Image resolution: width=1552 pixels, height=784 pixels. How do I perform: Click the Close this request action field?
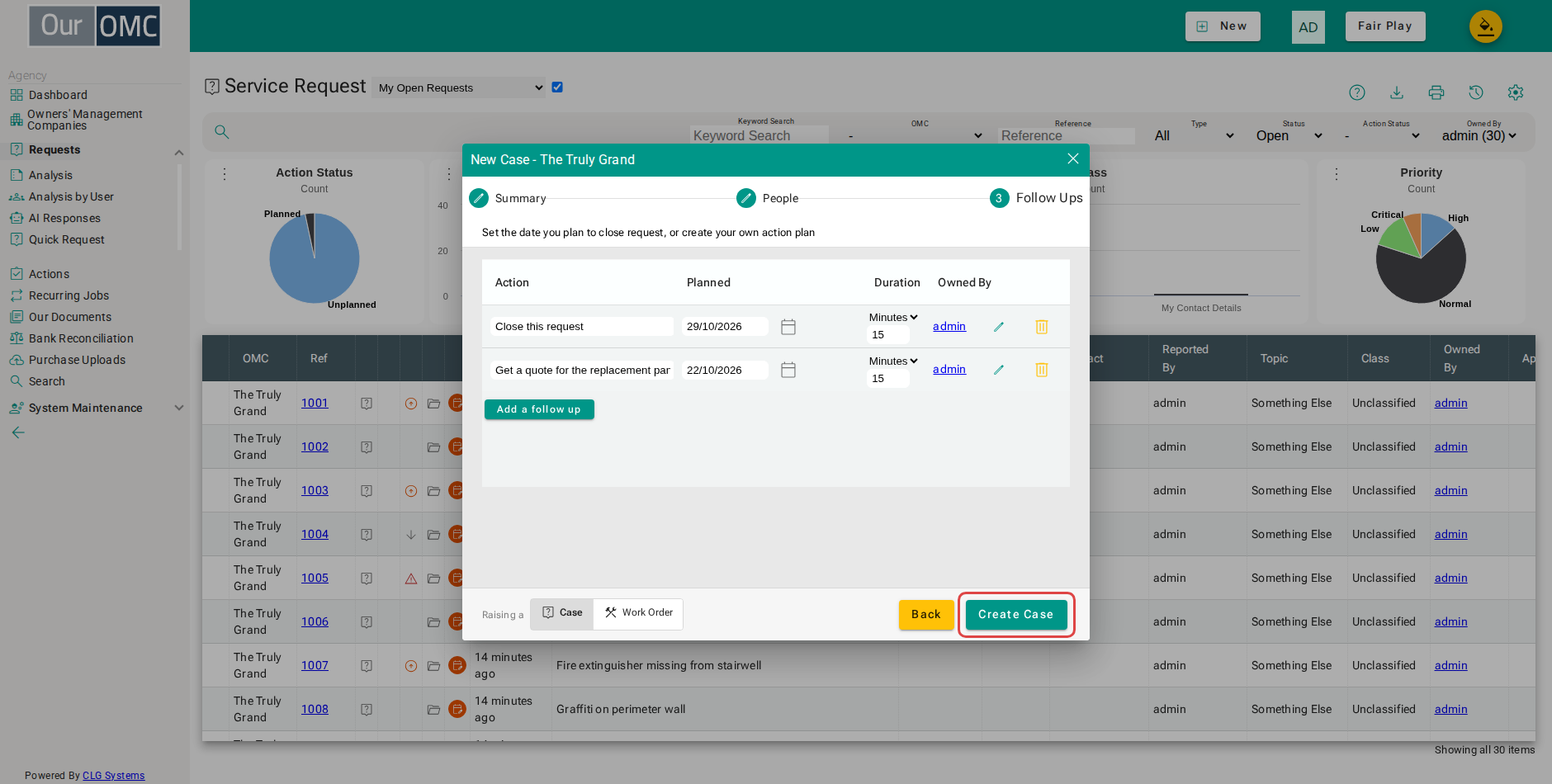[582, 327]
